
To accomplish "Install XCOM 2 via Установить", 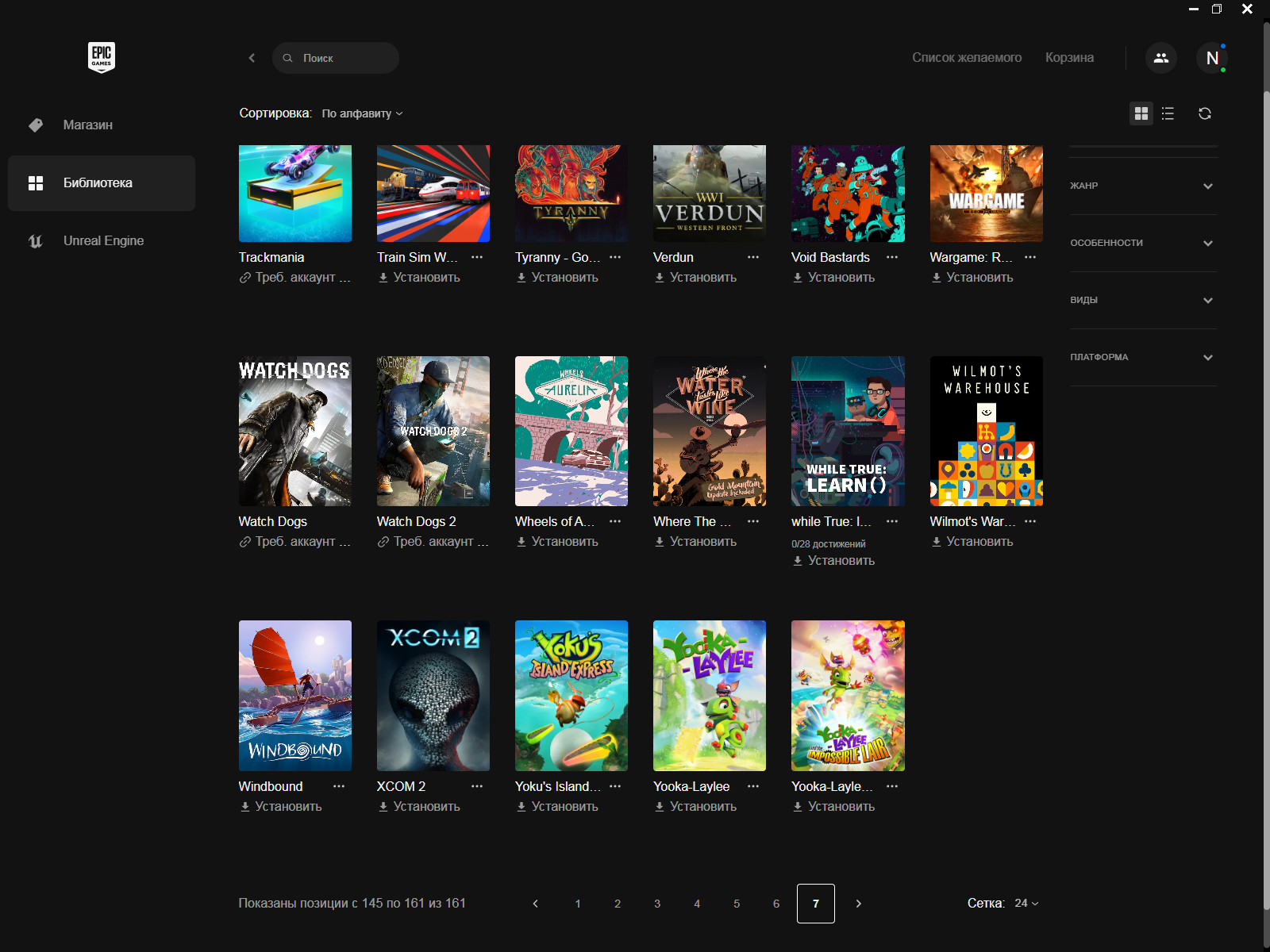I will click(419, 807).
